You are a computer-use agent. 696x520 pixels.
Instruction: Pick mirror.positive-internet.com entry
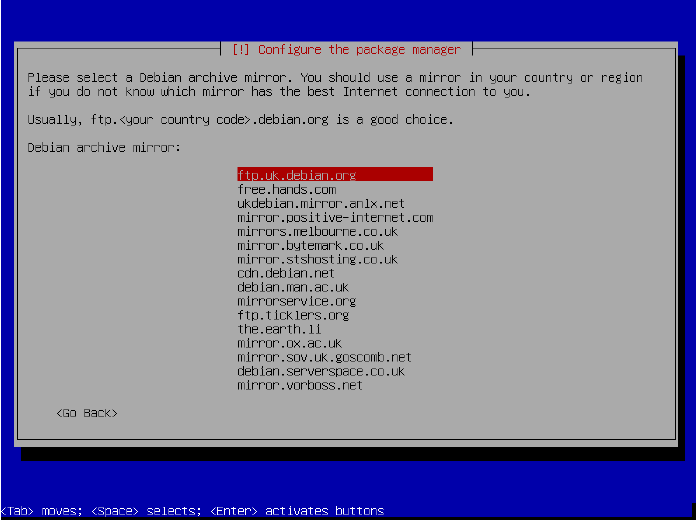tap(335, 218)
